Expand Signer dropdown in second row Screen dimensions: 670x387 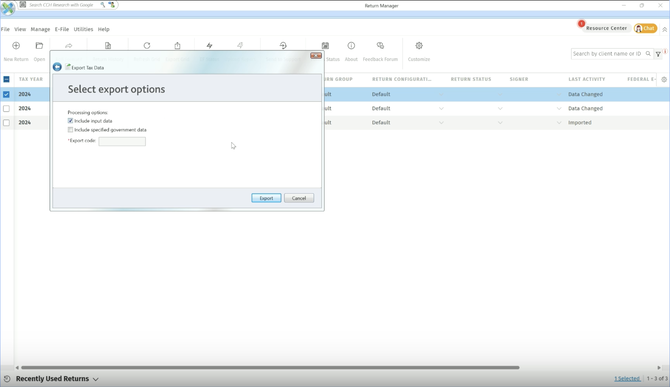(x=559, y=108)
